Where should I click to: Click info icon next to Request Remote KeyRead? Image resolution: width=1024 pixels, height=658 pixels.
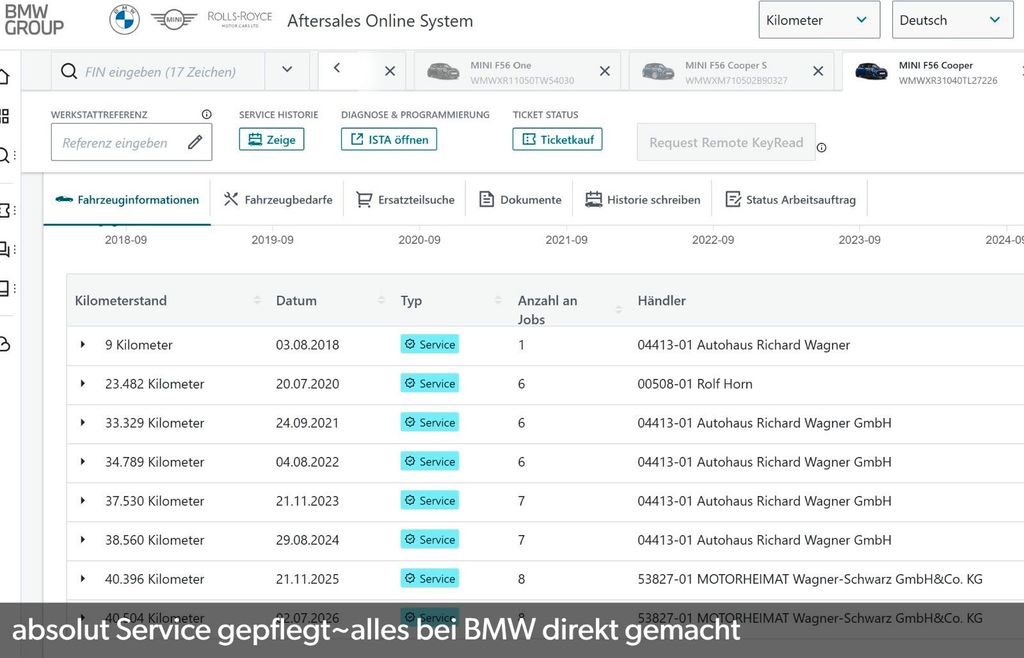822,148
